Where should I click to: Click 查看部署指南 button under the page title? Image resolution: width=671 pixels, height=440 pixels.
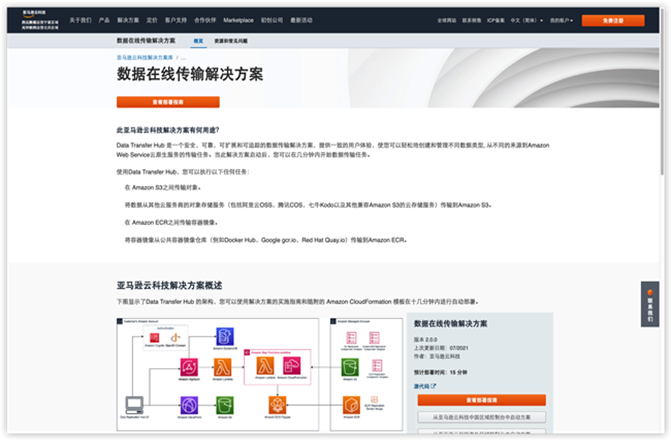click(168, 102)
